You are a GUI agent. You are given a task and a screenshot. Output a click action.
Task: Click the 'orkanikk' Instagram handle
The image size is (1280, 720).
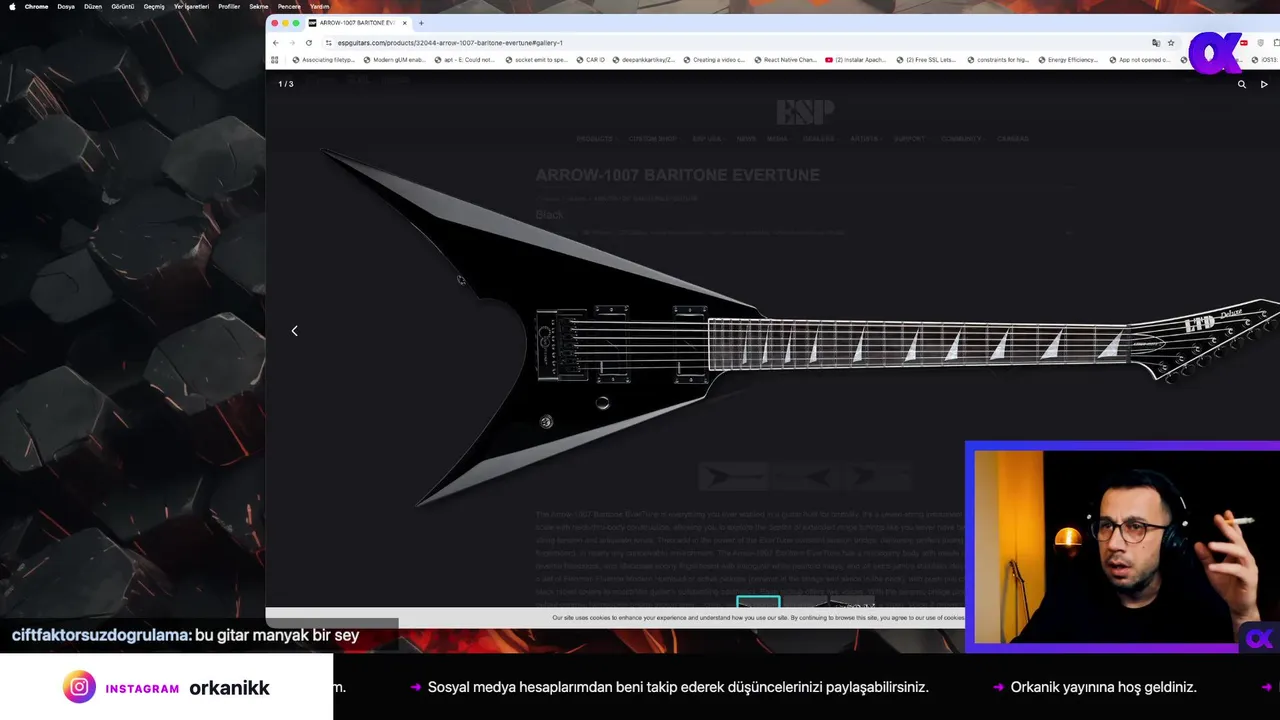pos(229,688)
